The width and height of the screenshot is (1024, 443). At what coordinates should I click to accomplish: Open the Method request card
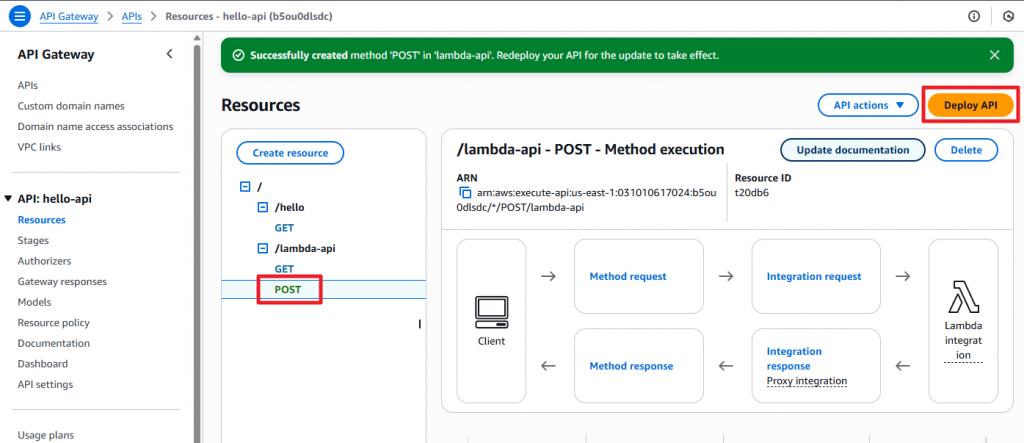coord(639,276)
